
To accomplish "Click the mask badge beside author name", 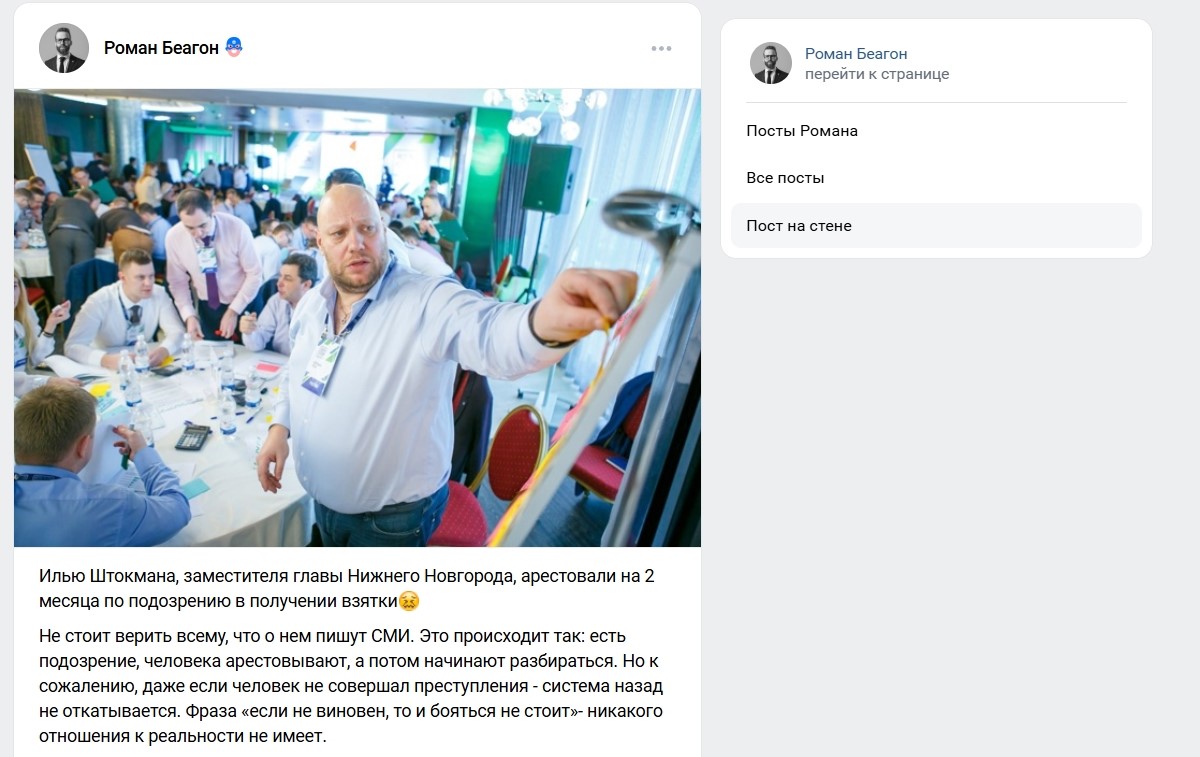I will pos(233,47).
